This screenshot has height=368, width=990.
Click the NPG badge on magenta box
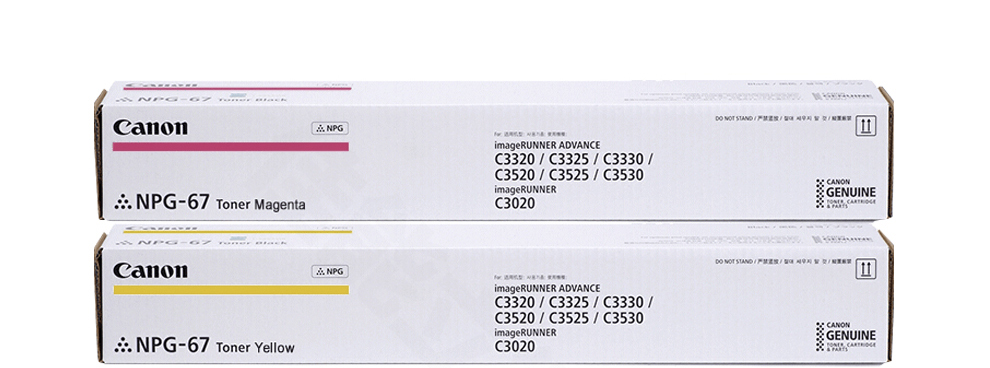tap(330, 128)
